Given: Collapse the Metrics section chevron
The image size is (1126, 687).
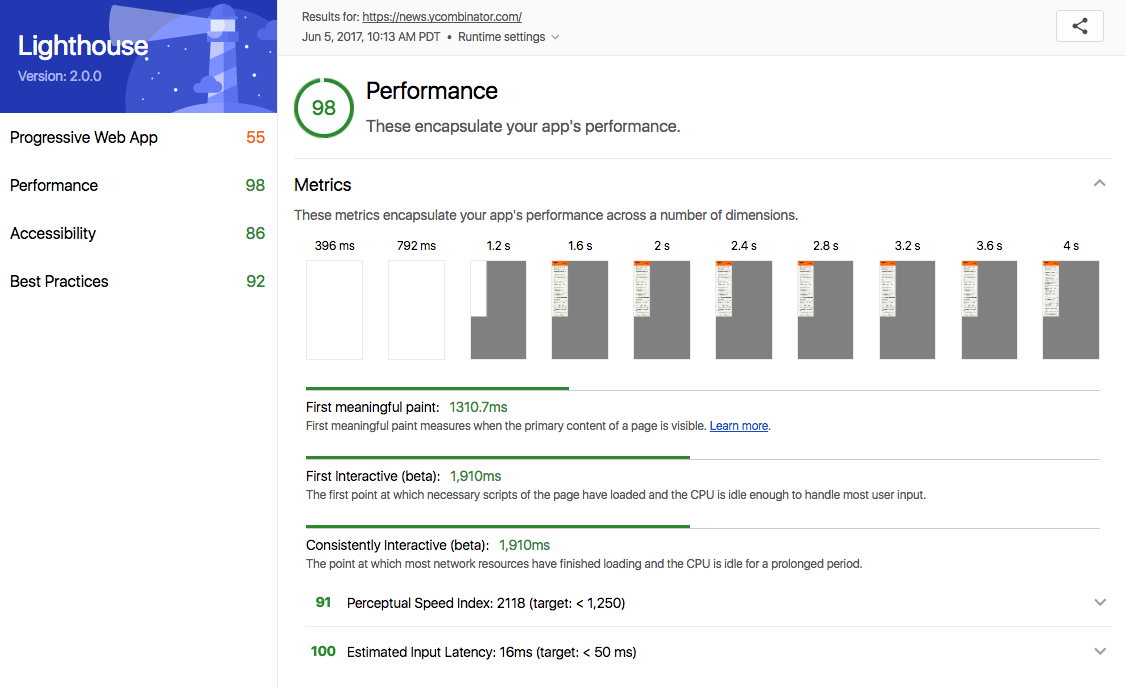Looking at the screenshot, I should (x=1100, y=184).
